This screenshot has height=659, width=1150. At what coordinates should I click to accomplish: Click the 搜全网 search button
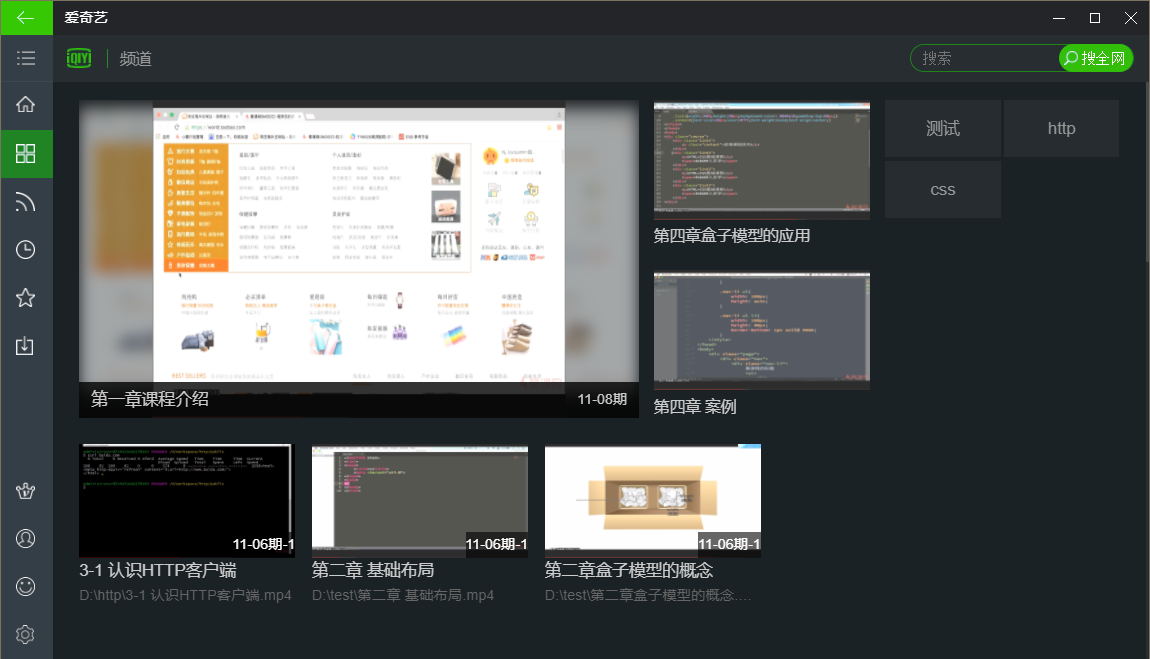tap(1096, 58)
